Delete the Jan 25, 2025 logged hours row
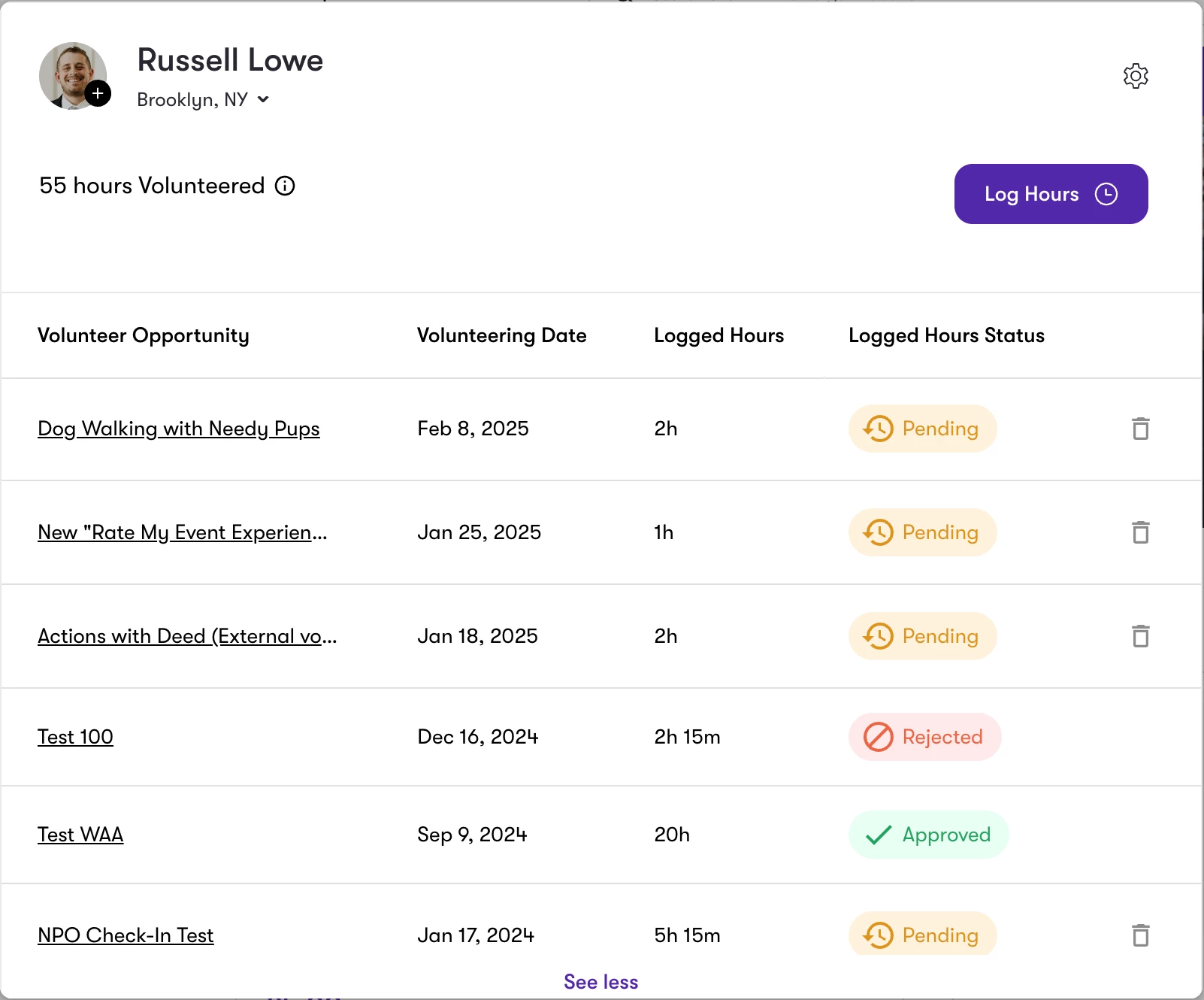This screenshot has height=1000, width=1204. 1140,532
